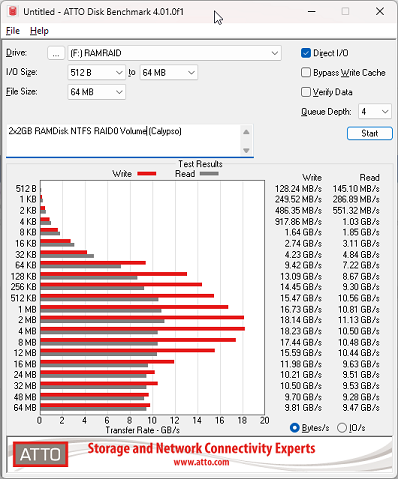
Task: Open the Help menu
Action: pos(39,31)
